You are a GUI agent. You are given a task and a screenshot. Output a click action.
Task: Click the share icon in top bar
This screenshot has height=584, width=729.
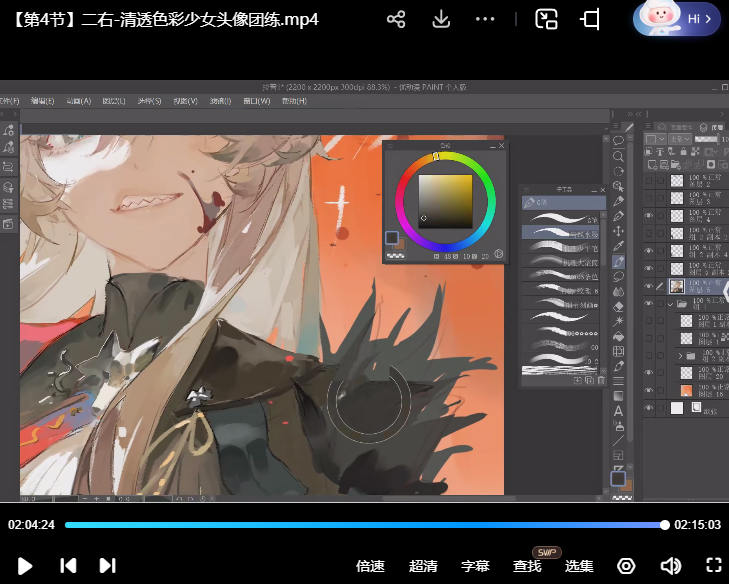click(x=396, y=19)
